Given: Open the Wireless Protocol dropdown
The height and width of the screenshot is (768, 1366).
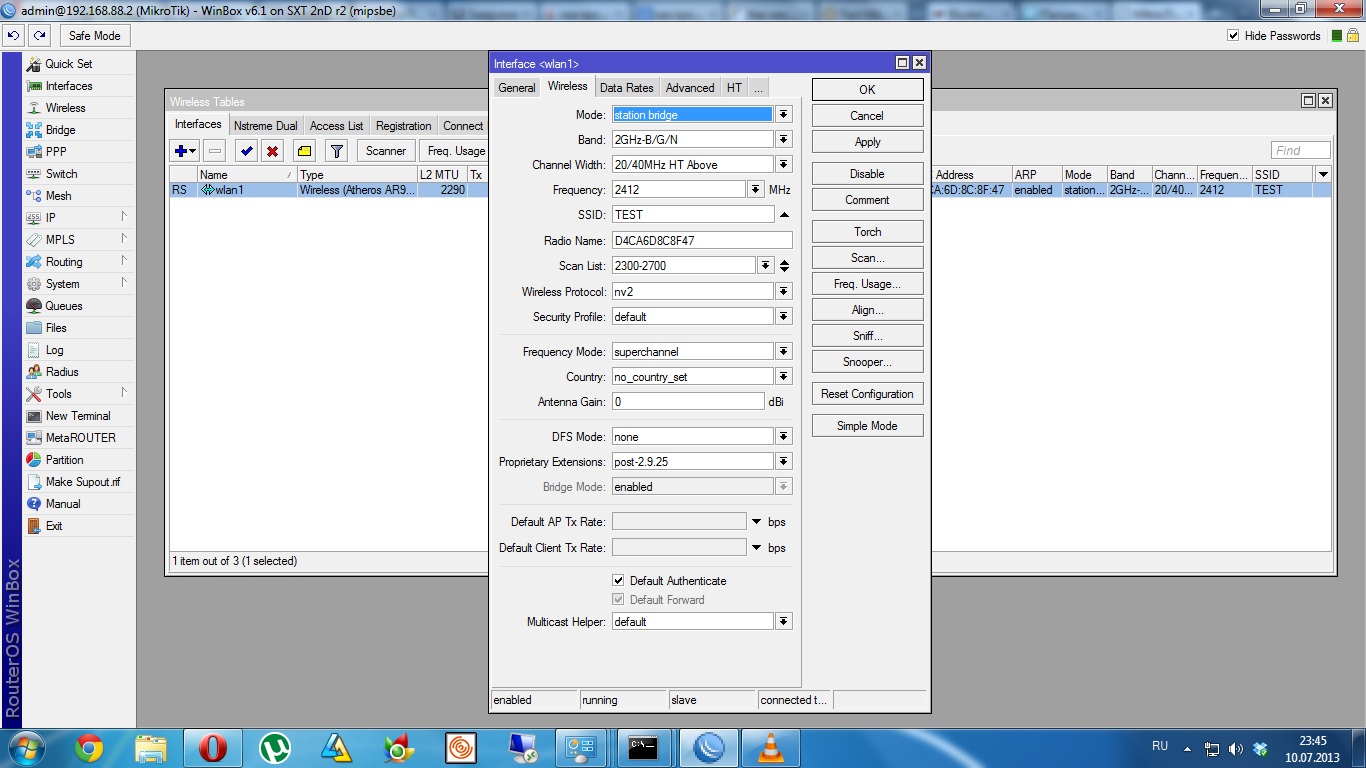Looking at the screenshot, I should click(784, 292).
